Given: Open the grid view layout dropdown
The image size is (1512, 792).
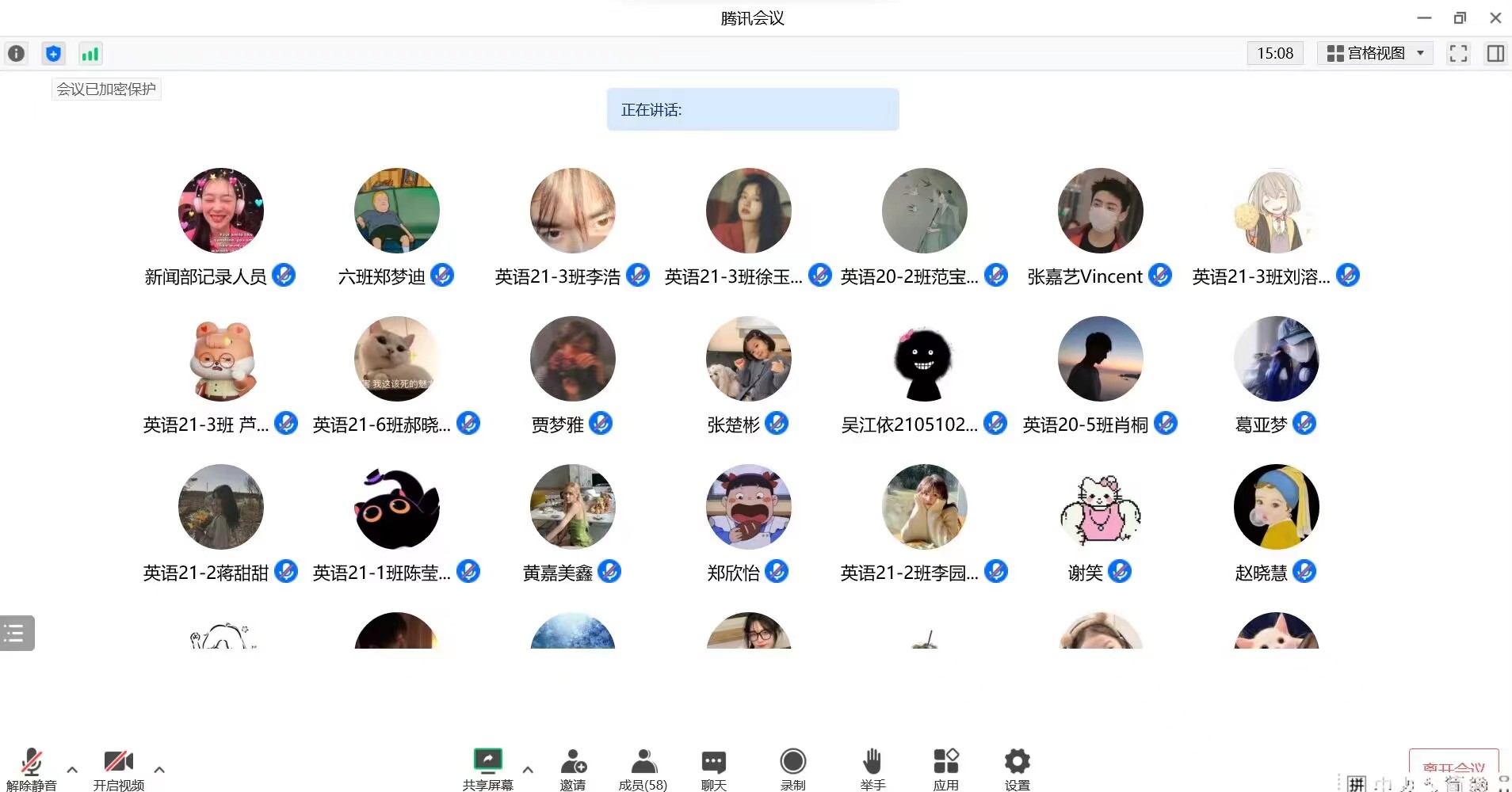Looking at the screenshot, I should click(x=1375, y=53).
